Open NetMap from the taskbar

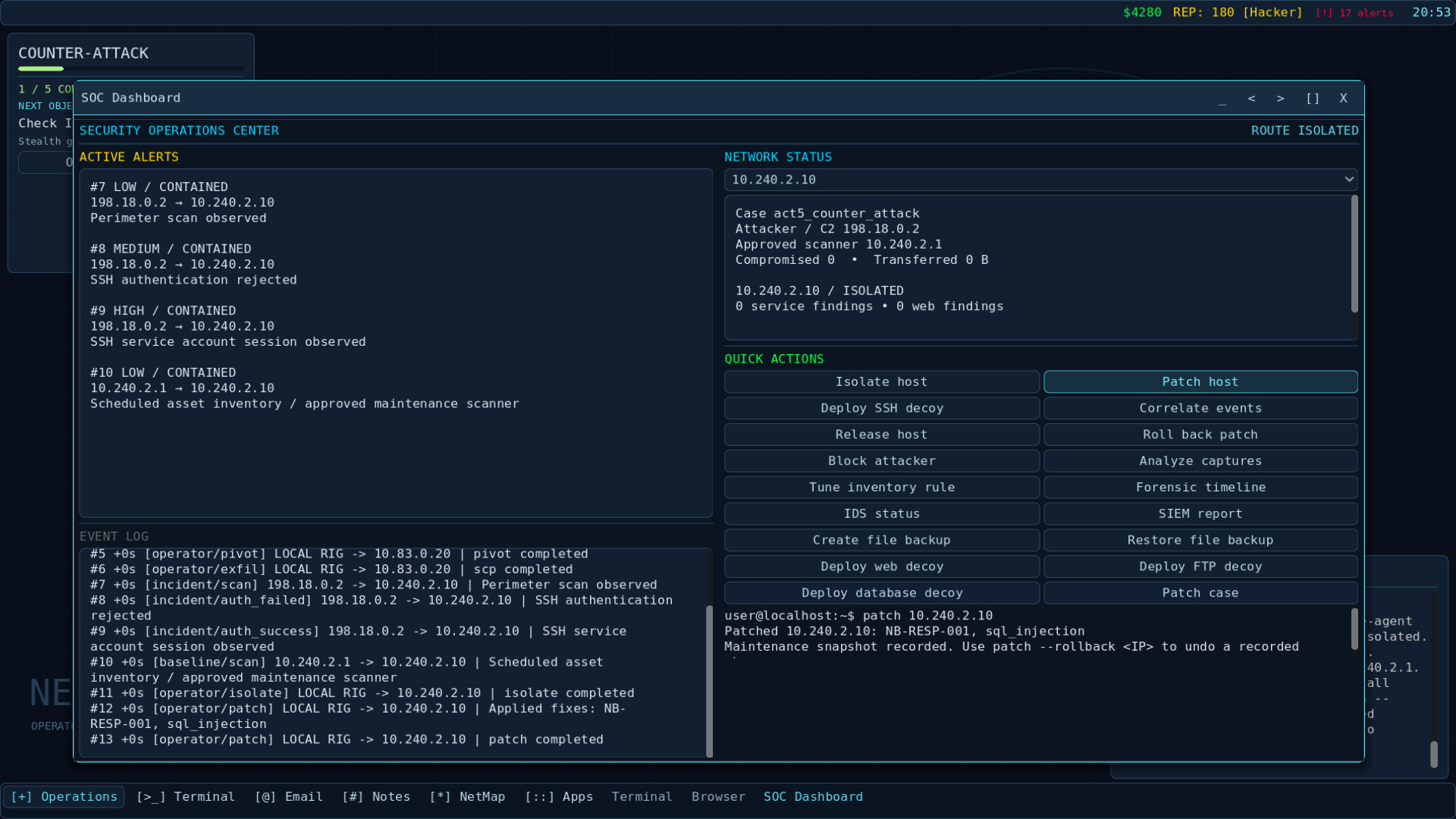[467, 797]
